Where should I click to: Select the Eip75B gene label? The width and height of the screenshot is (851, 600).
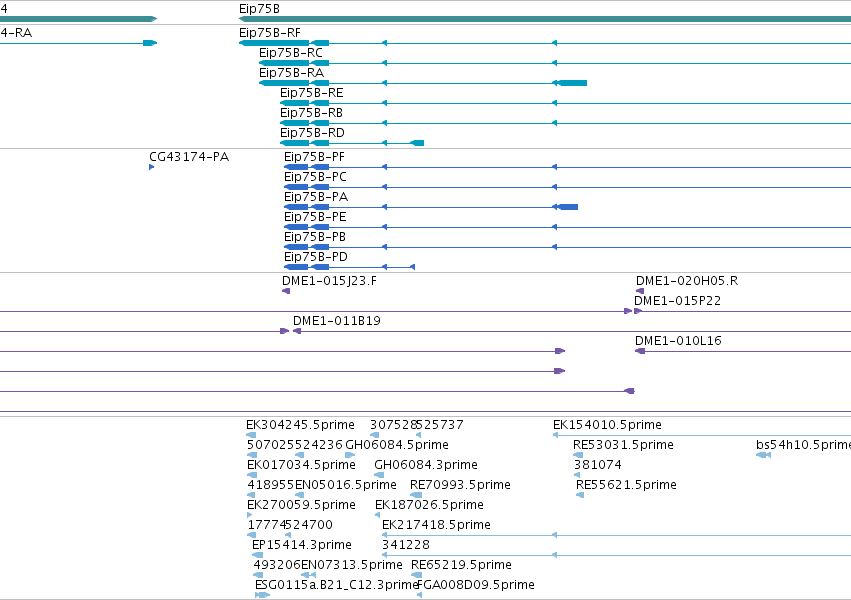click(x=259, y=9)
